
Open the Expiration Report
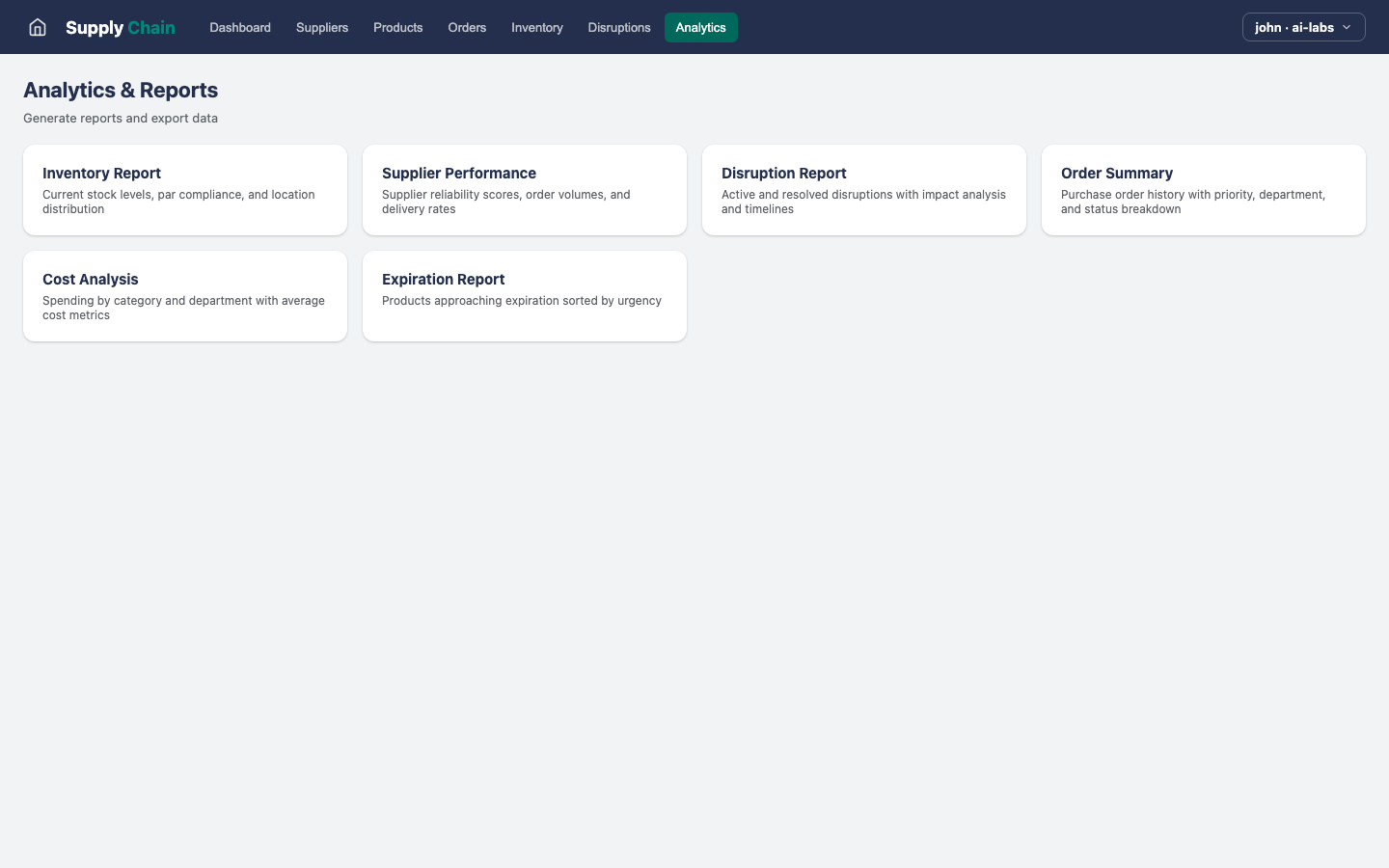[x=524, y=295]
